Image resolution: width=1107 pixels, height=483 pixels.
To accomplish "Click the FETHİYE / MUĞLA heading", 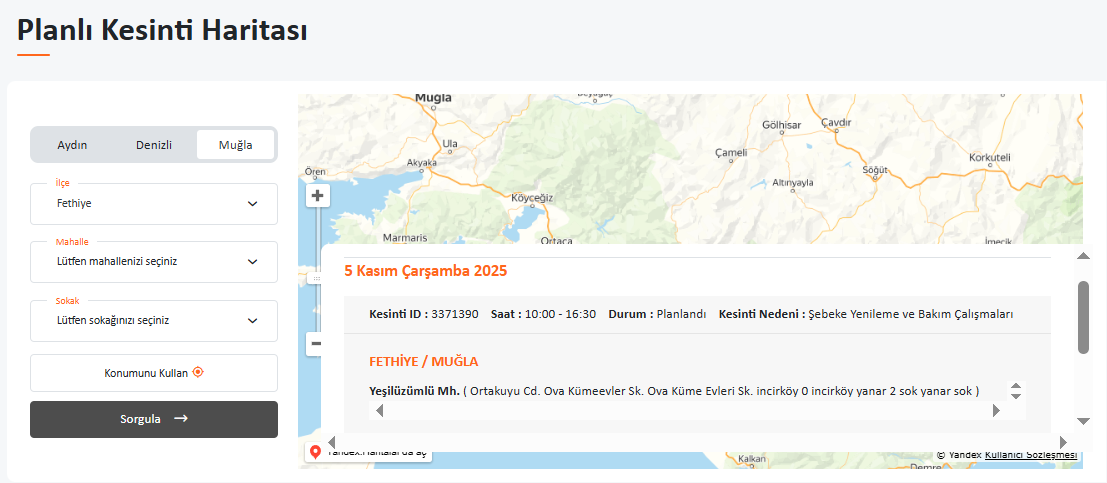I will [424, 362].
